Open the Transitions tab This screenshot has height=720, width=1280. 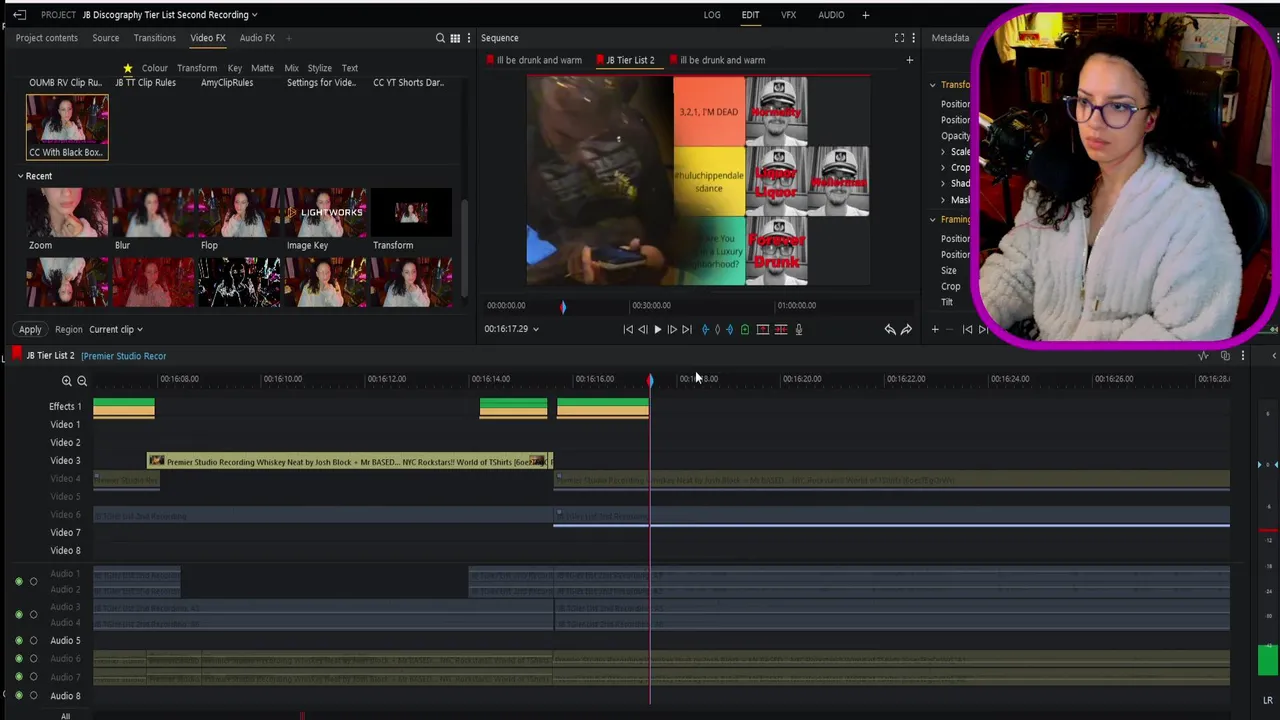pos(154,38)
